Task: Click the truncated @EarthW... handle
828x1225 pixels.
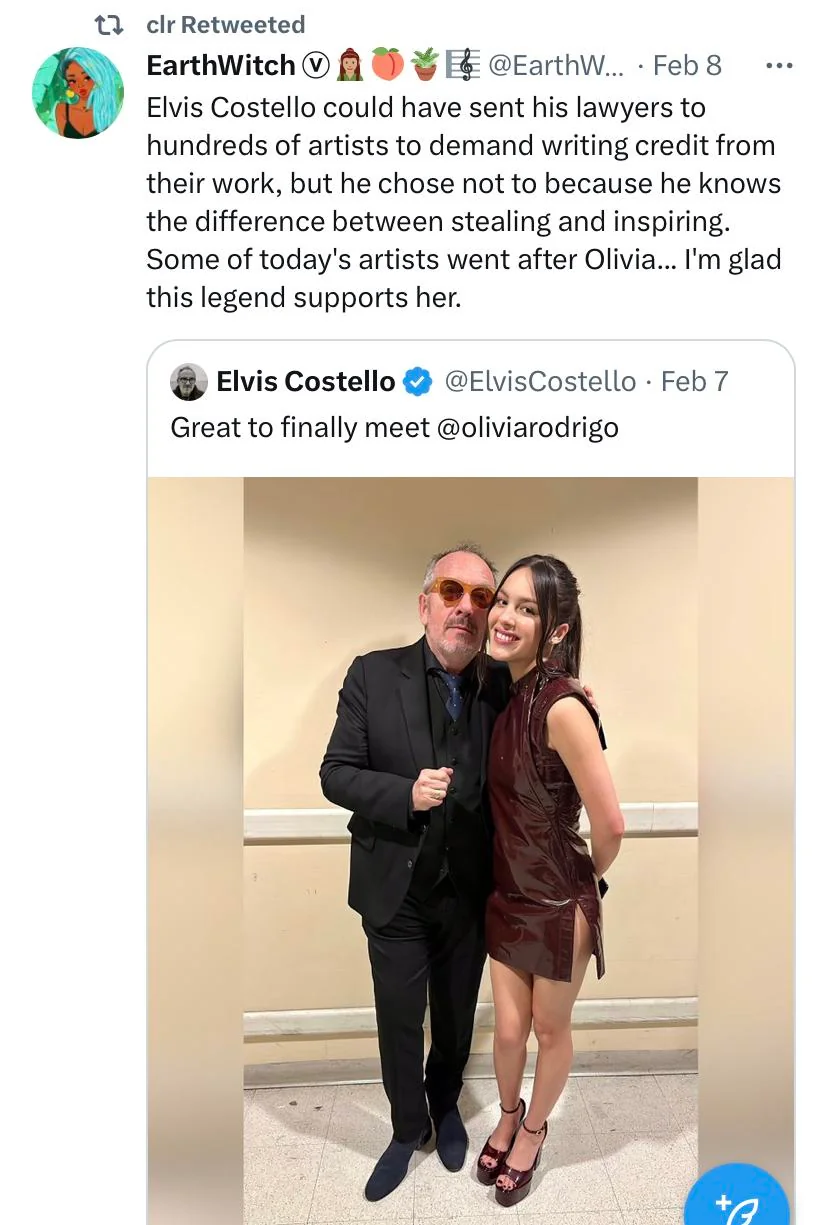Action: coord(555,66)
